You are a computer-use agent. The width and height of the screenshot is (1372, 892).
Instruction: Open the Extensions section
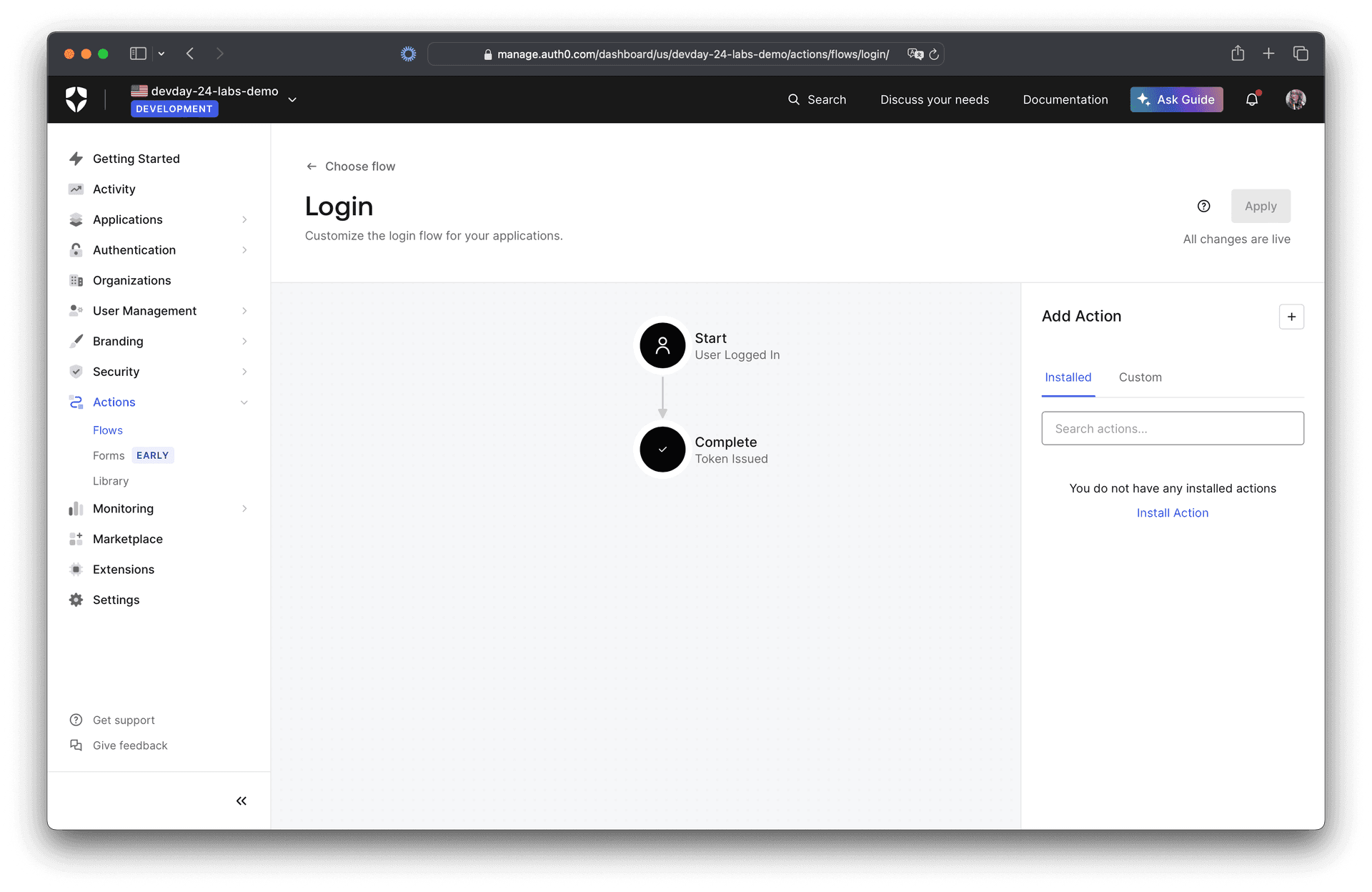[124, 569]
